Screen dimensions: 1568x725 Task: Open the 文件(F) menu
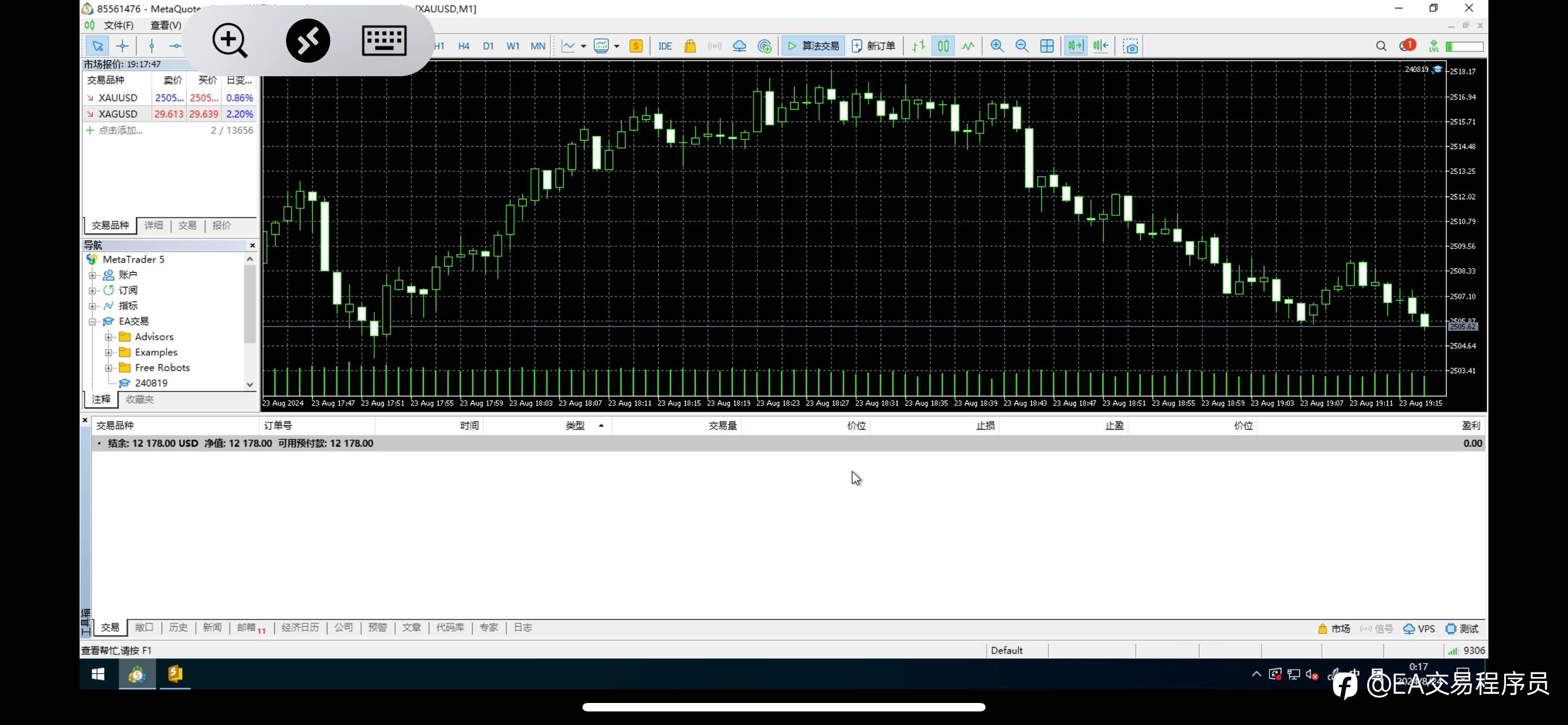118,25
